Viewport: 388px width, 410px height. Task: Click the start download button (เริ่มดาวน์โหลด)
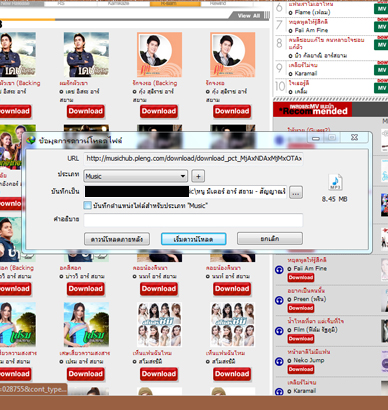point(193,239)
